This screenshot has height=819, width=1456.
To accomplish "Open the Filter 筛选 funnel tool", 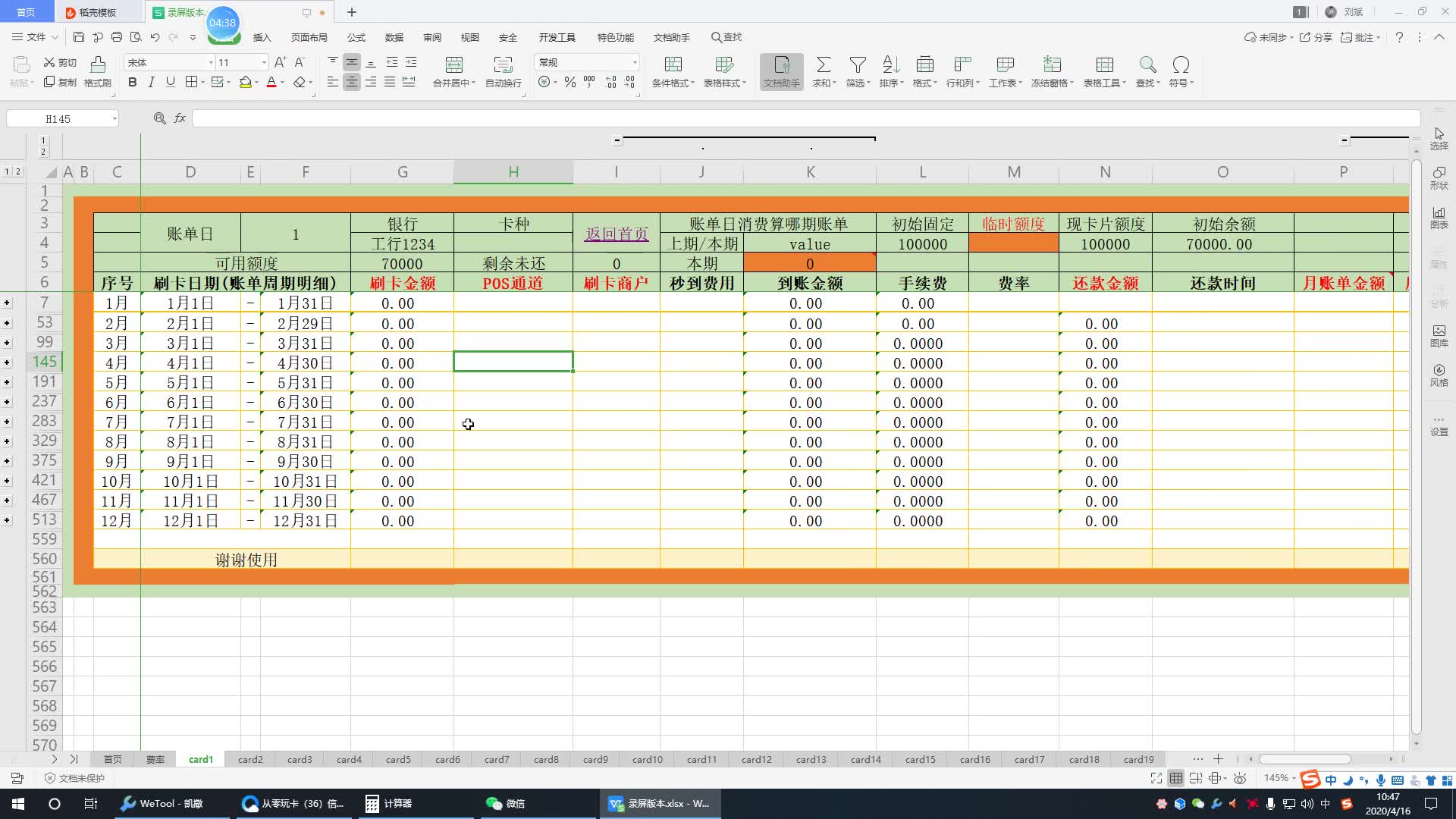I will pyautogui.click(x=858, y=65).
